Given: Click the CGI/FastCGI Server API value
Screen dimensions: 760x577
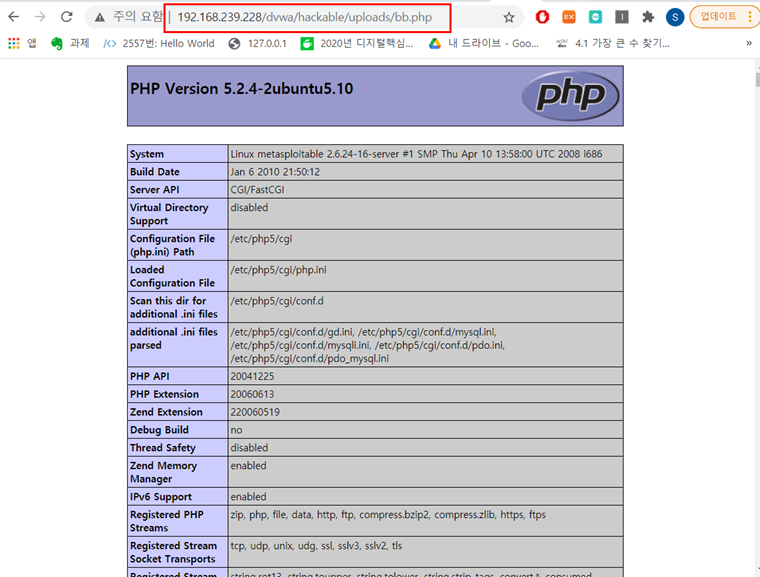Looking at the screenshot, I should click(x=257, y=190).
